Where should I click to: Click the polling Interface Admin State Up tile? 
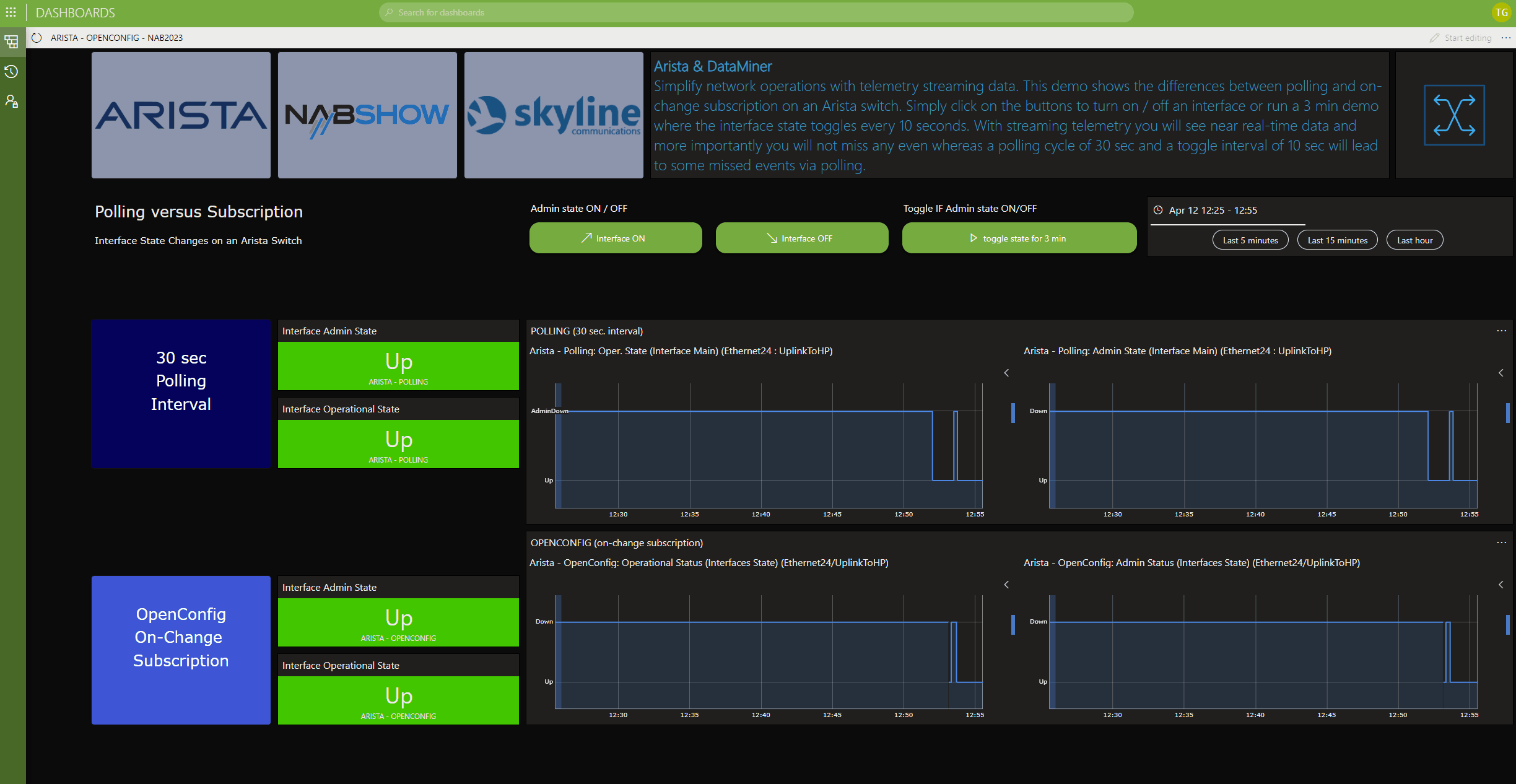point(398,366)
